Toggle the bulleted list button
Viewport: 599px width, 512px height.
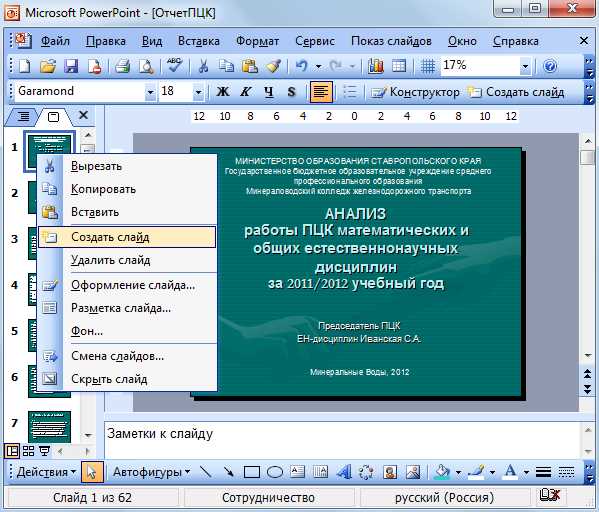click(350, 92)
